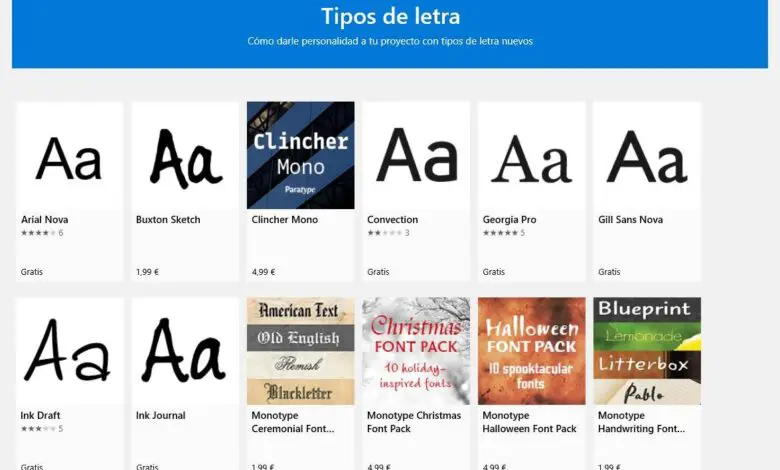Viewport: 780px width, 470px height.
Task: Open the Halloween Font Pack cover
Action: coord(532,351)
